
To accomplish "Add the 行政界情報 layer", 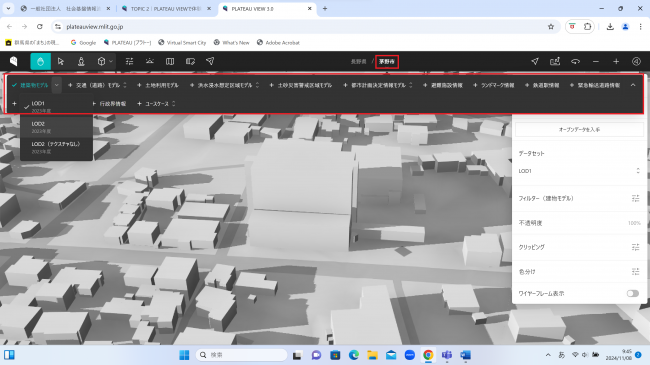I will 109,103.
